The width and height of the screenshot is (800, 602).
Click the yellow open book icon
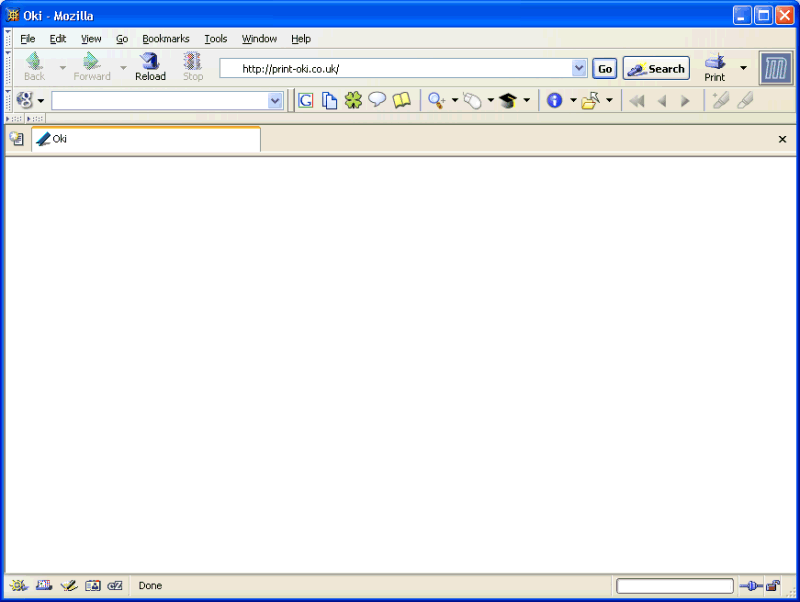click(x=402, y=100)
